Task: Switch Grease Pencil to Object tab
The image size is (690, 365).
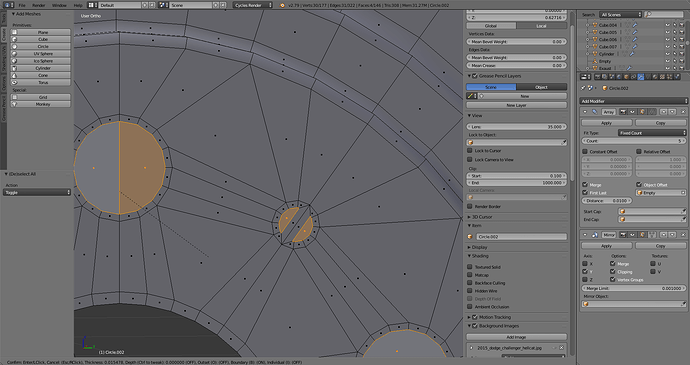Action: click(542, 87)
